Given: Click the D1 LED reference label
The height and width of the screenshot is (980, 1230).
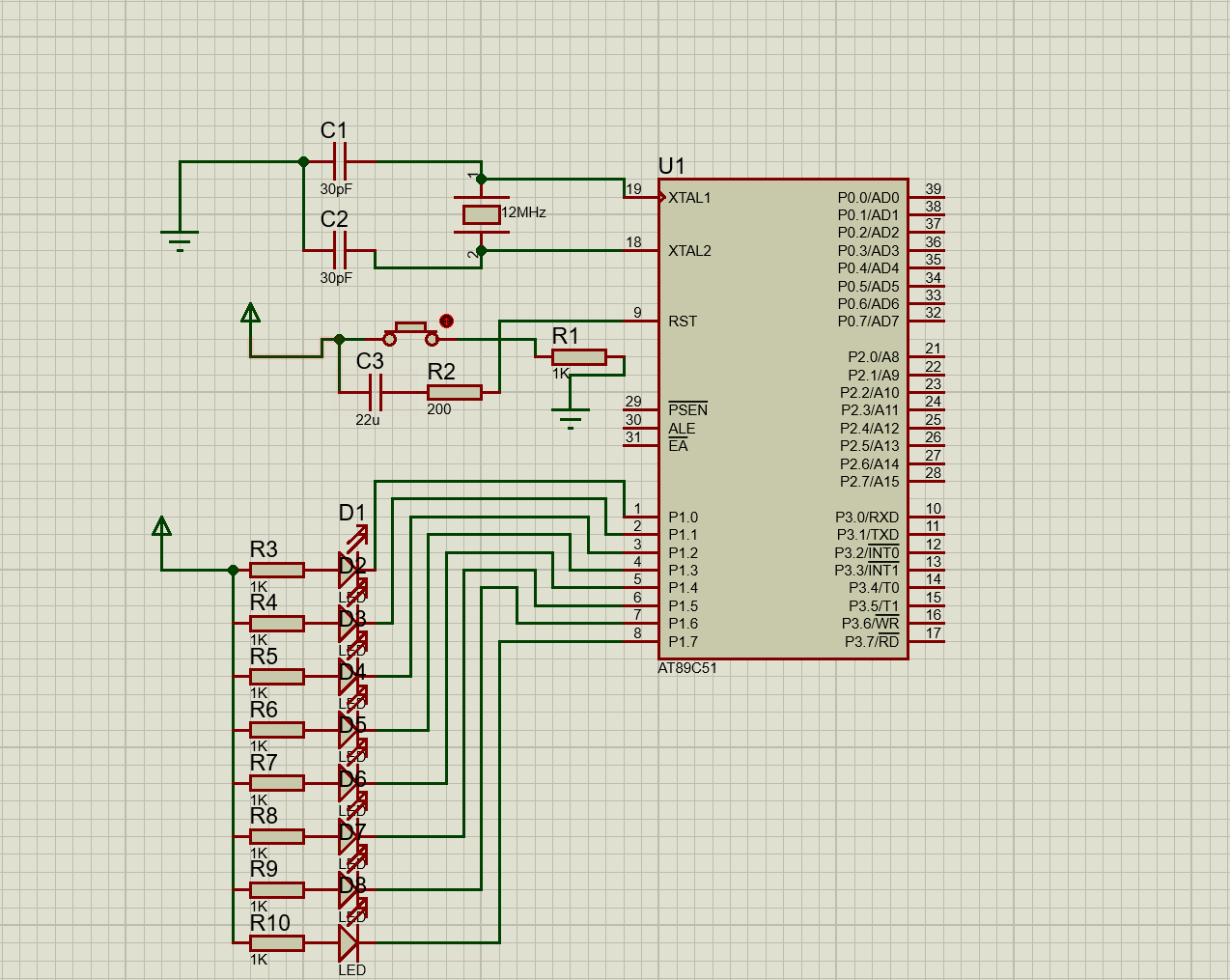Looking at the screenshot, I should pyautogui.click(x=352, y=513).
